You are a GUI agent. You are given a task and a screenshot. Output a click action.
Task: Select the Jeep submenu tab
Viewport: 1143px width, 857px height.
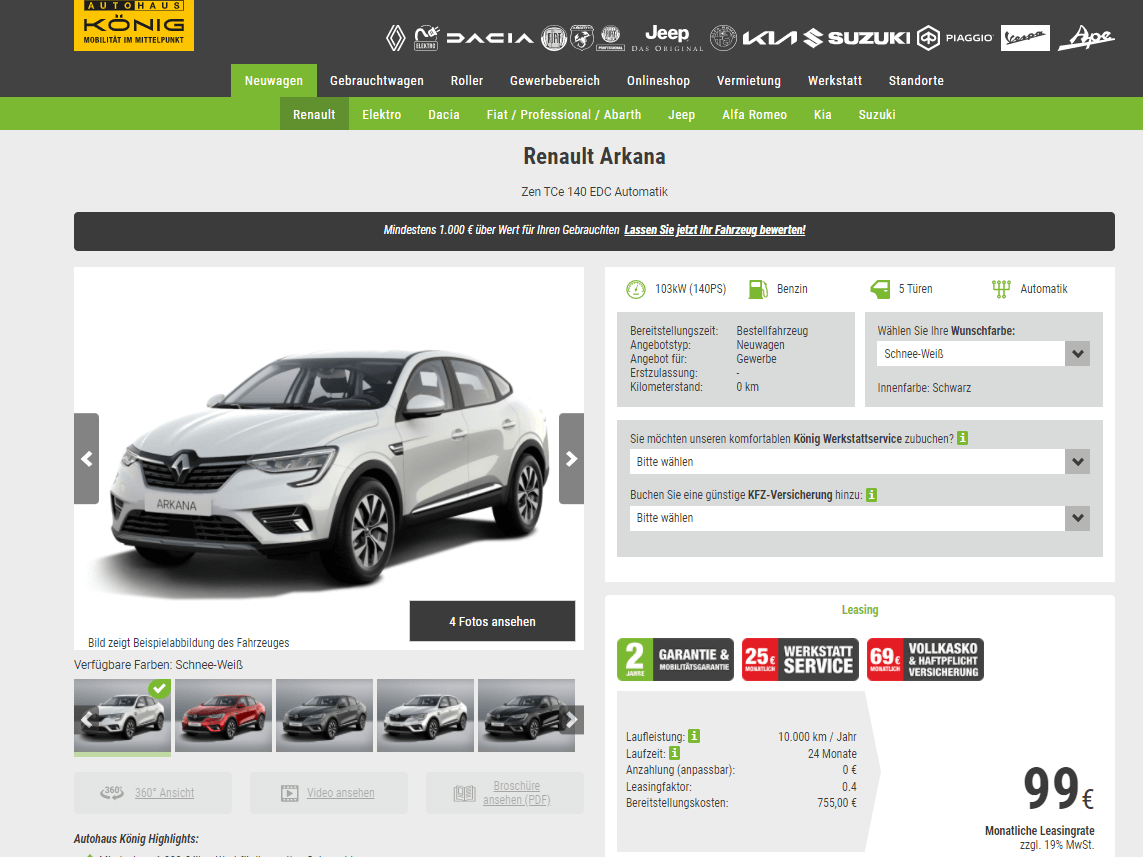click(x=682, y=114)
